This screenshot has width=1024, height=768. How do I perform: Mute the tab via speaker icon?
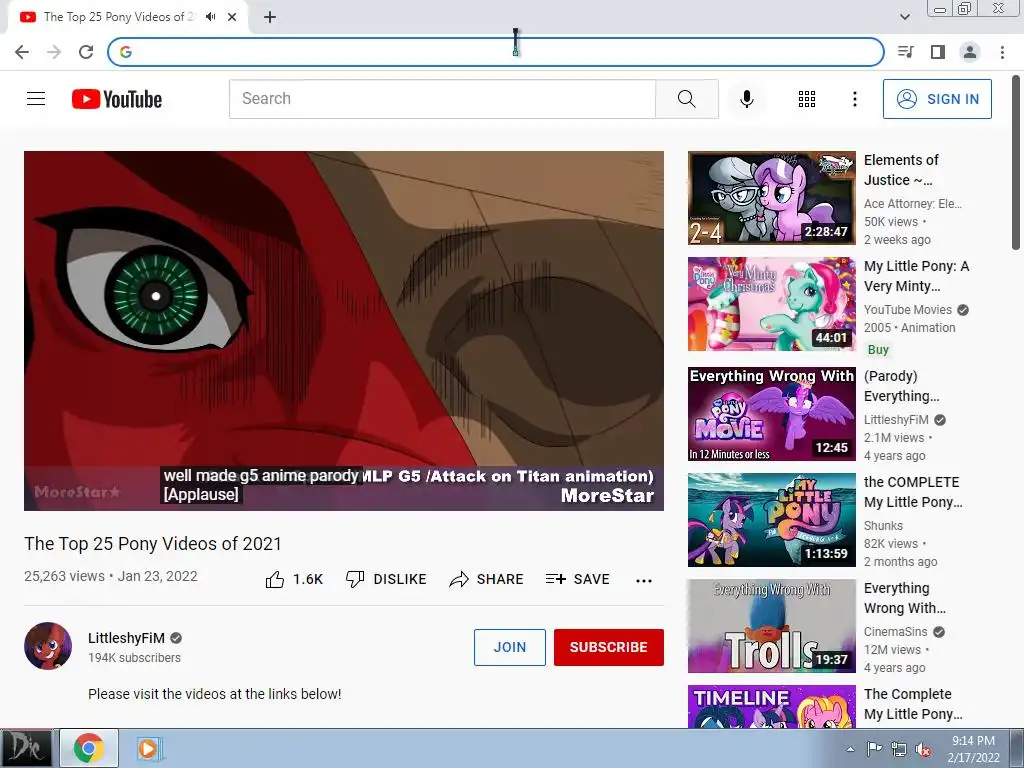(210, 17)
